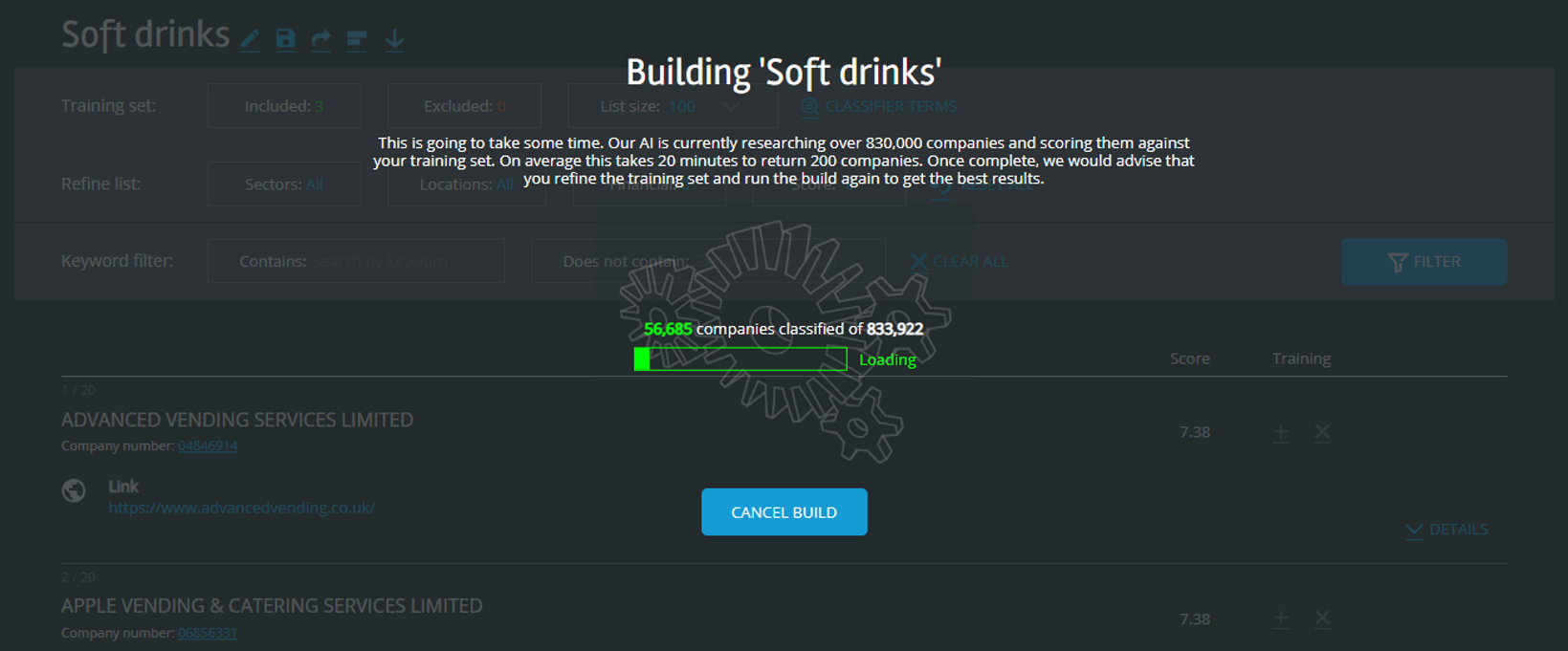Expand DETAILS for Advanced Vending Services
The width and height of the screenshot is (1568, 651).
pyautogui.click(x=1447, y=530)
